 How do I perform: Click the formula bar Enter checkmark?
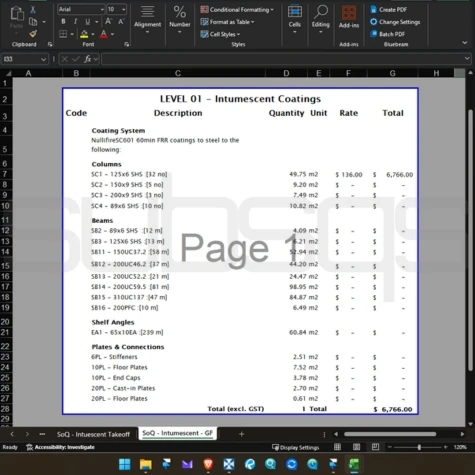[x=76, y=59]
